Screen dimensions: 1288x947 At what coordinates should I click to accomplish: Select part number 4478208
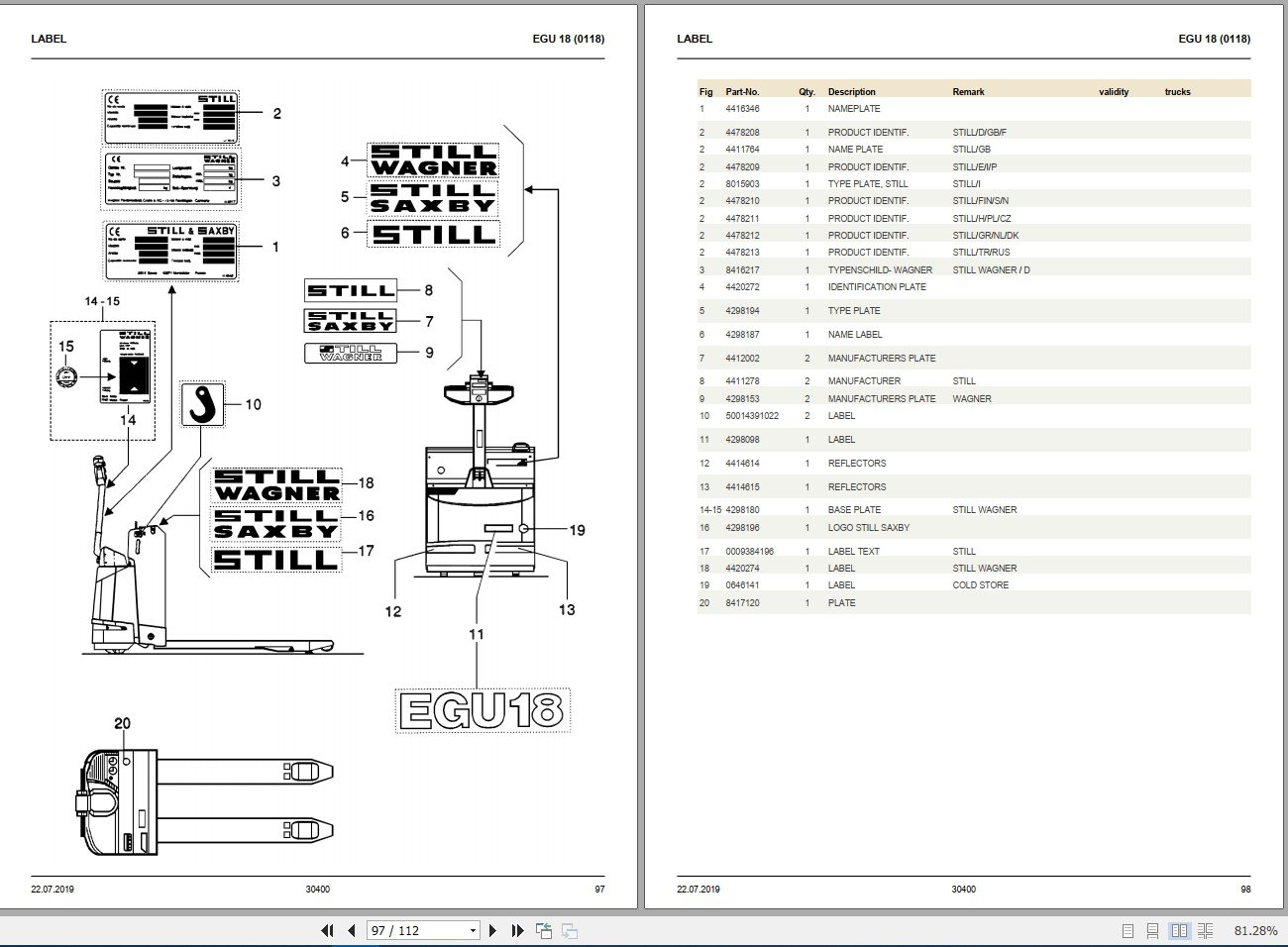click(x=742, y=133)
